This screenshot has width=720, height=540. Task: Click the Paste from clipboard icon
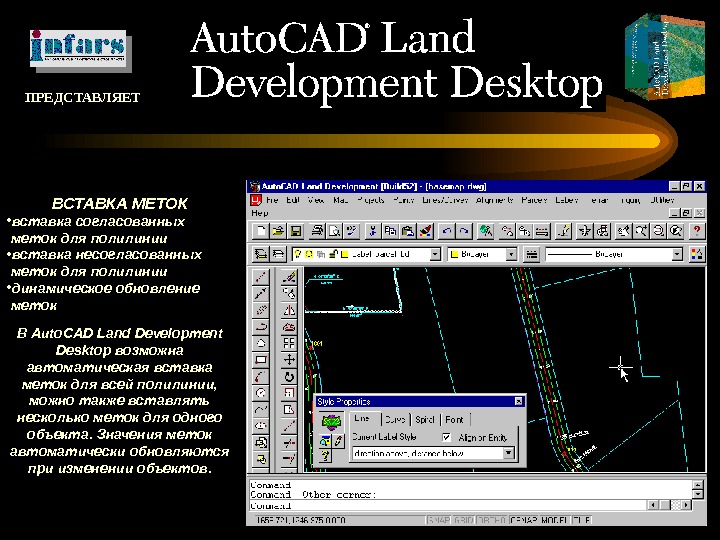pos(408,231)
